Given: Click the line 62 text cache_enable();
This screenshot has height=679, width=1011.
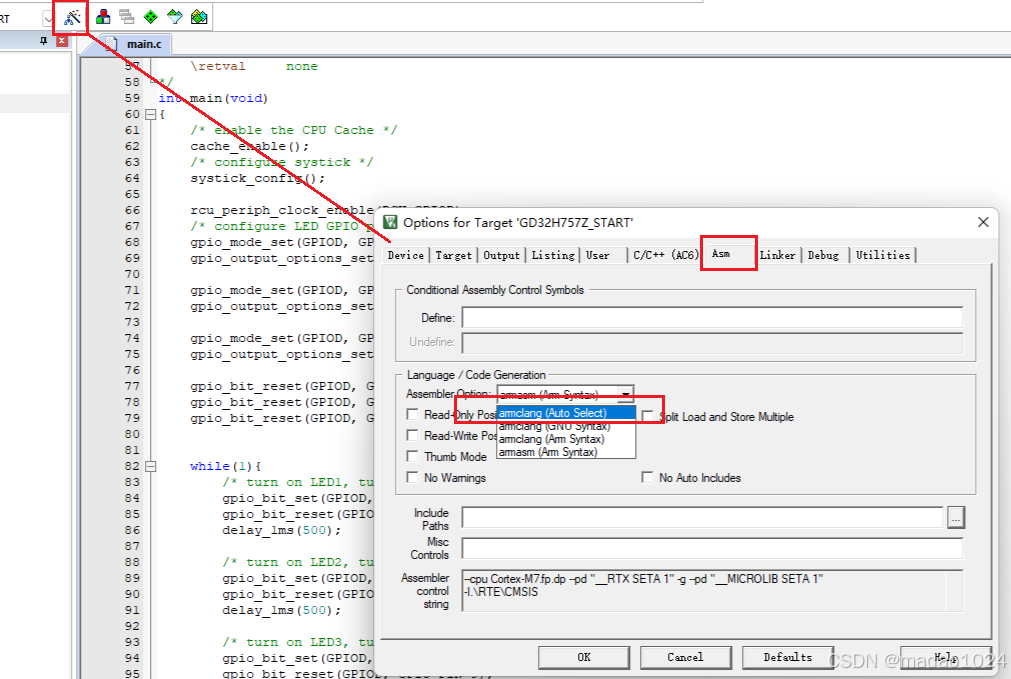Looking at the screenshot, I should [x=250, y=146].
